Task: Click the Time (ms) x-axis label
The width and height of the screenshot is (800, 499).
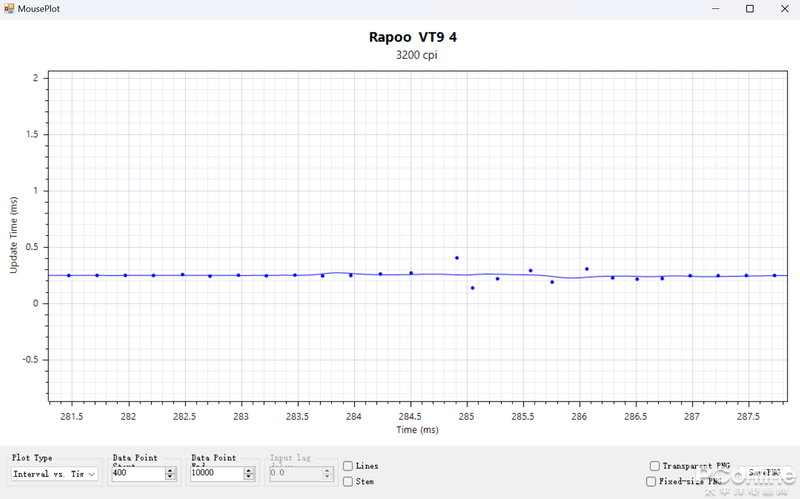Action: pos(417,430)
